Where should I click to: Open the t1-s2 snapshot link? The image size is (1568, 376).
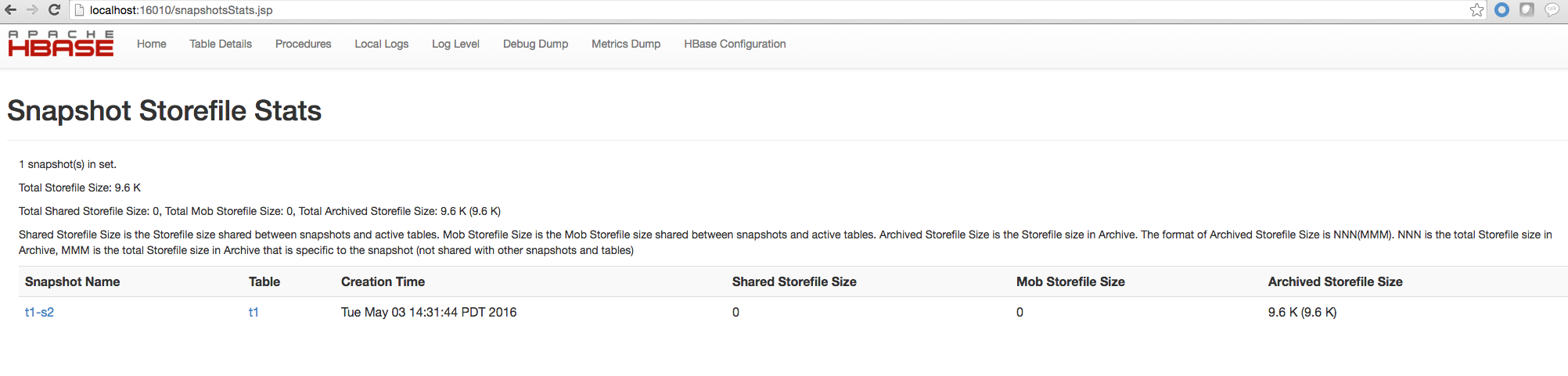click(x=39, y=312)
